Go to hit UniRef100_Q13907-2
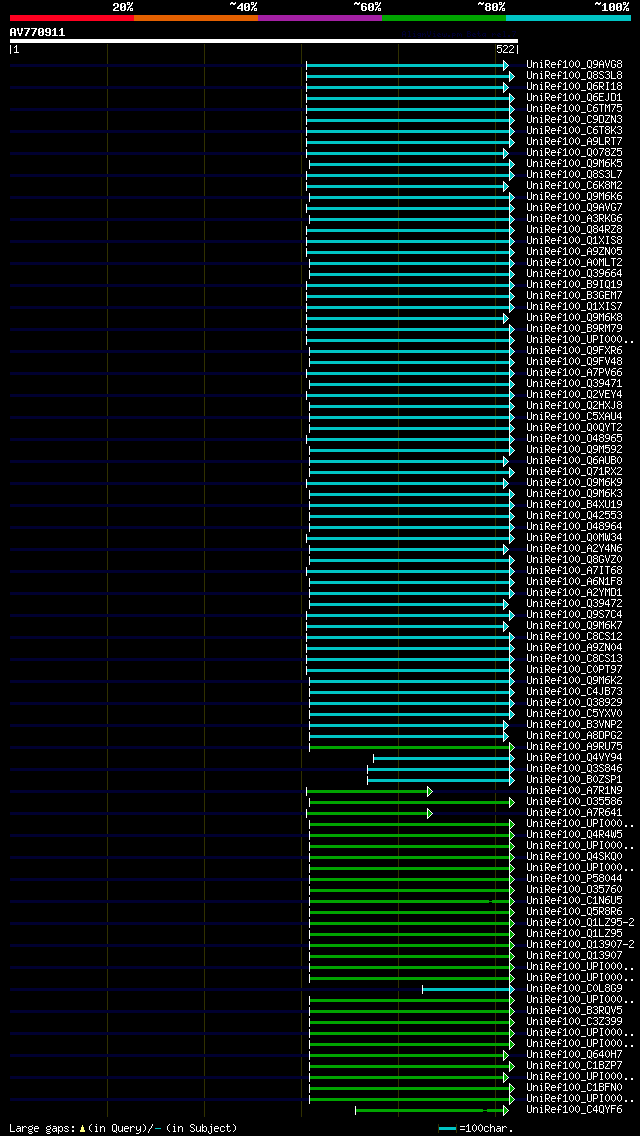Viewport: 640px width, 1136px height. point(580,944)
